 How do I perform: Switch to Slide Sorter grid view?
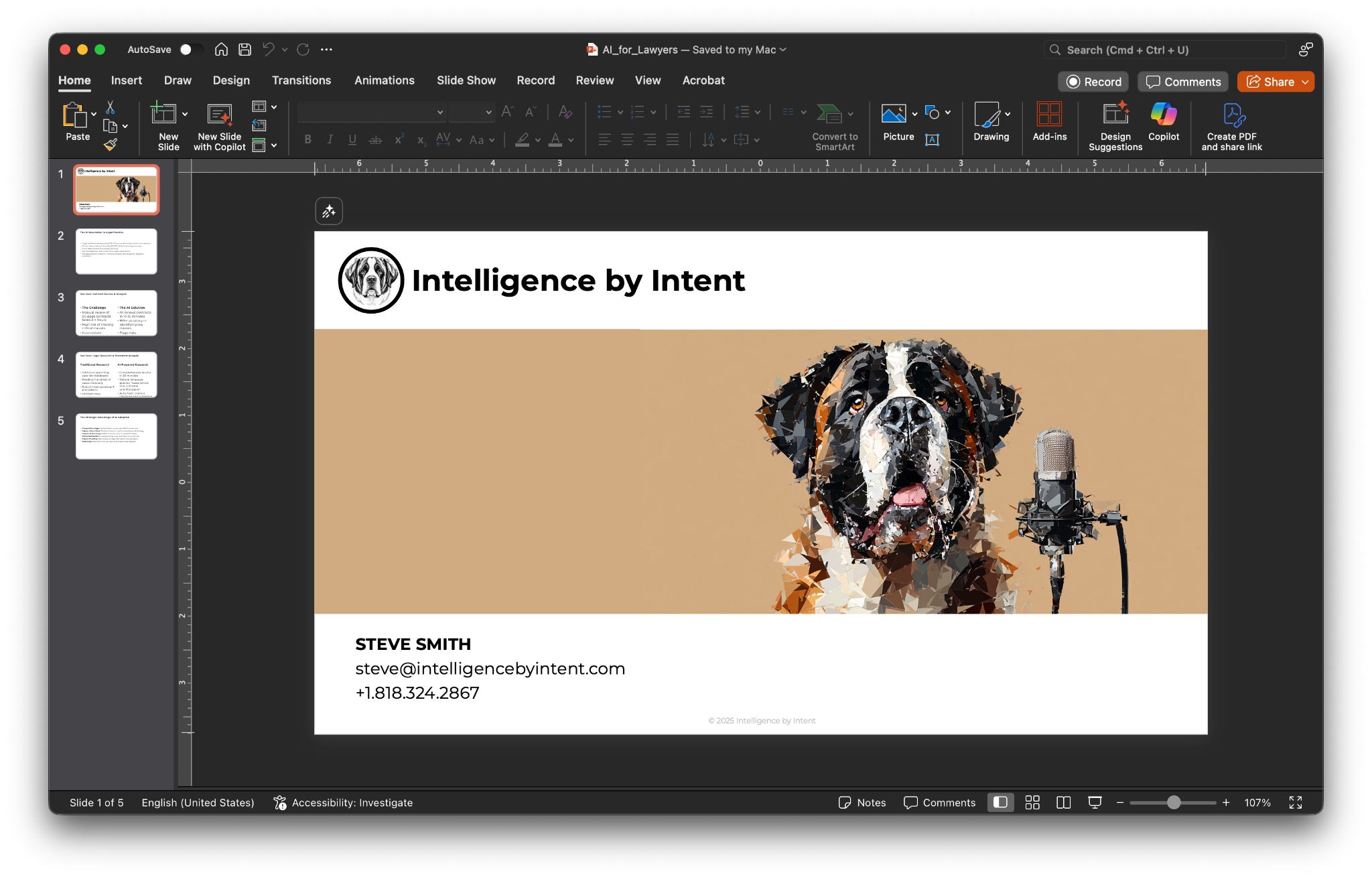(1032, 803)
